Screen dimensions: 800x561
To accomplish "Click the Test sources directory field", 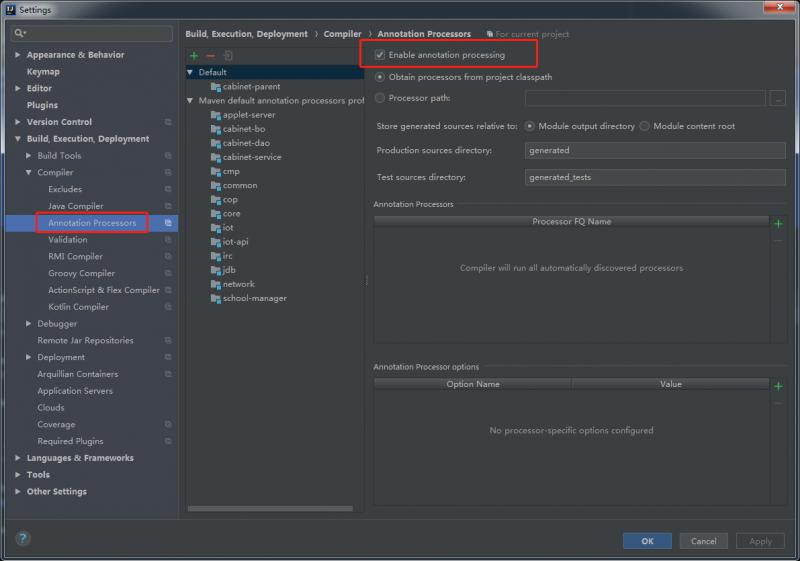I will (655, 177).
